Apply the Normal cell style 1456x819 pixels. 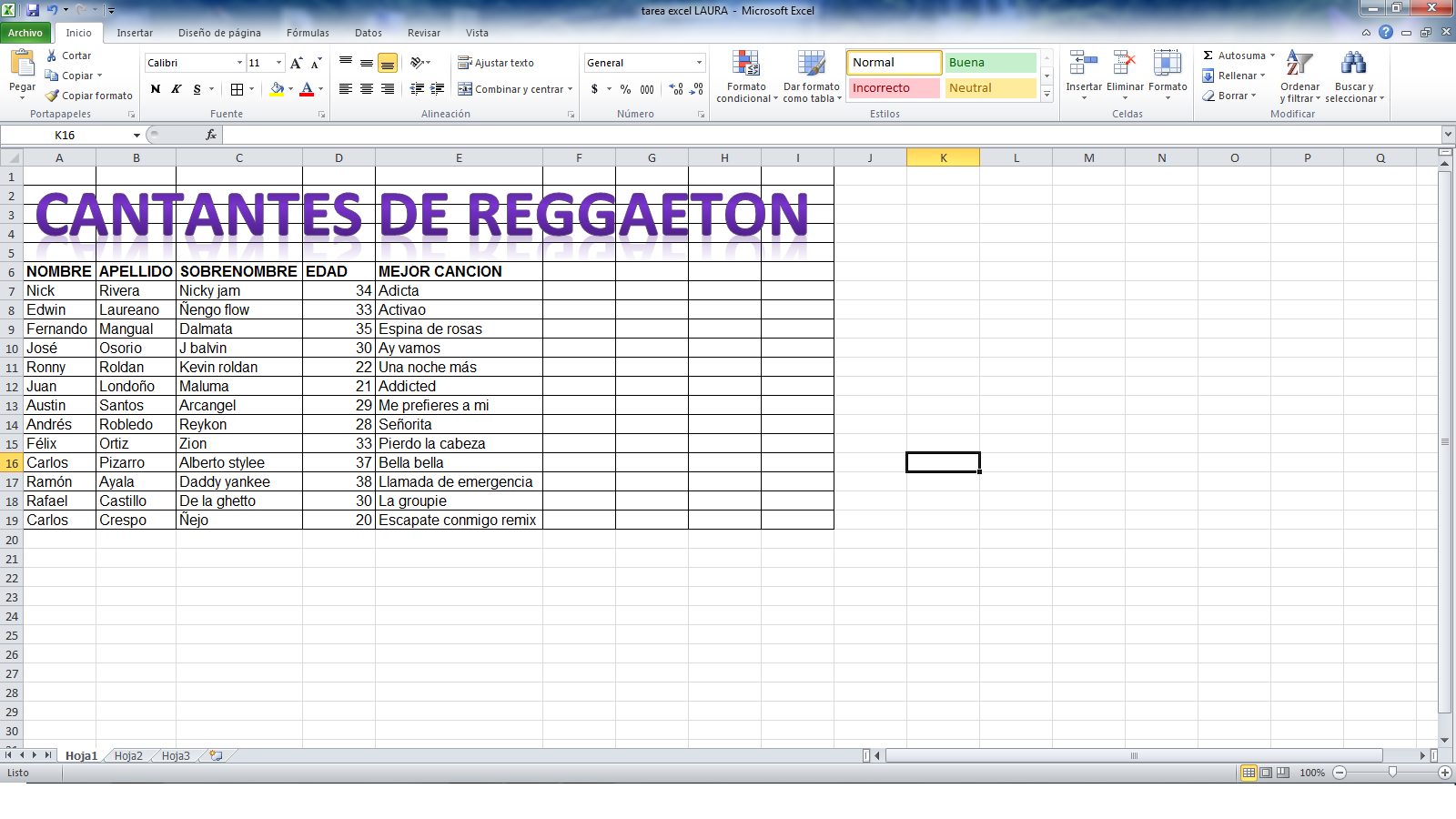[x=894, y=63]
